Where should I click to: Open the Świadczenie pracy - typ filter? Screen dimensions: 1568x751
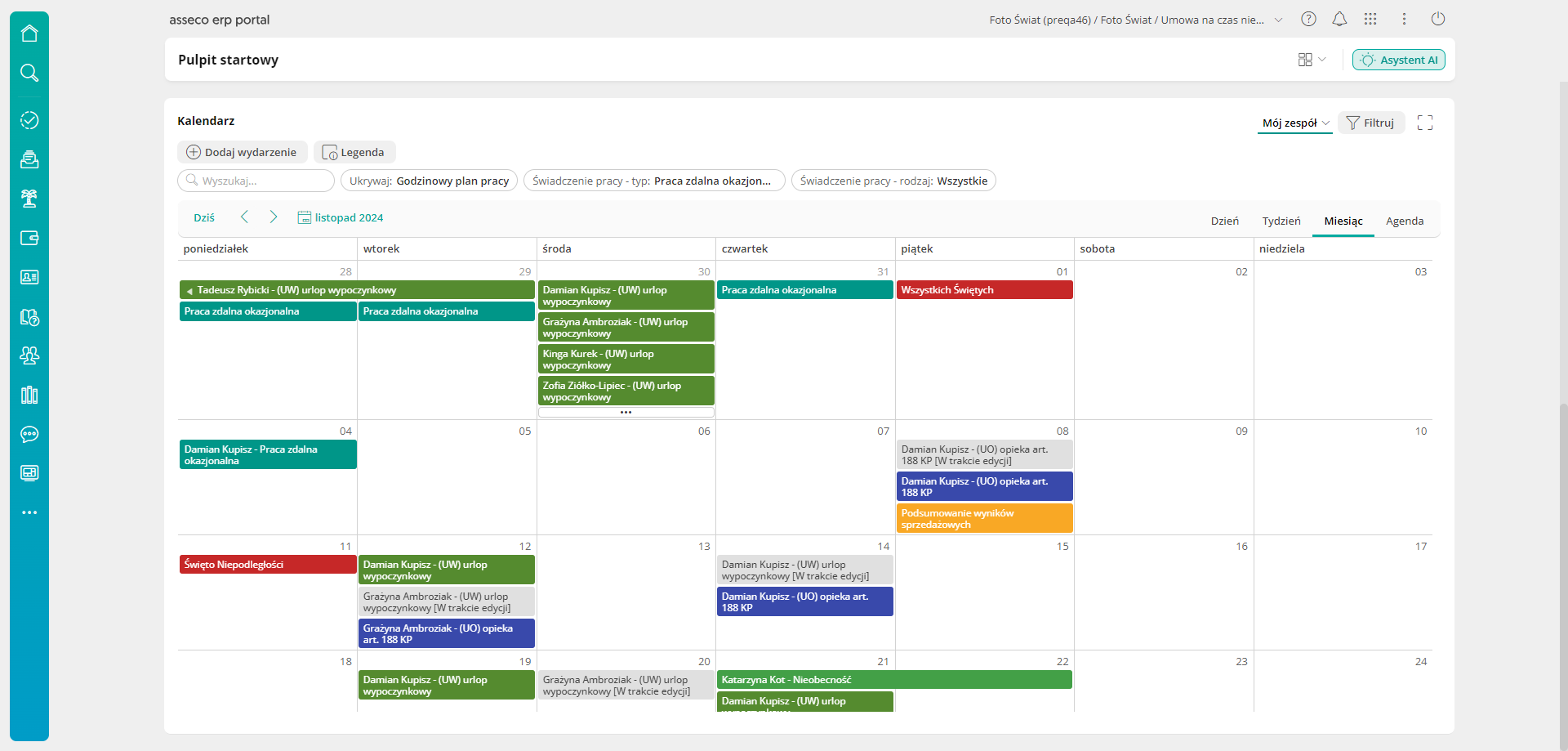[x=654, y=181]
